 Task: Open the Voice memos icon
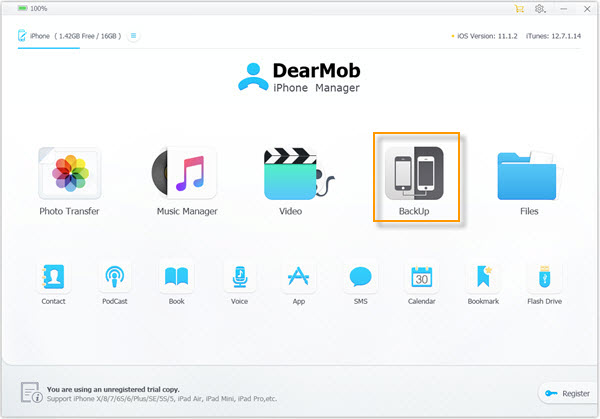240,277
